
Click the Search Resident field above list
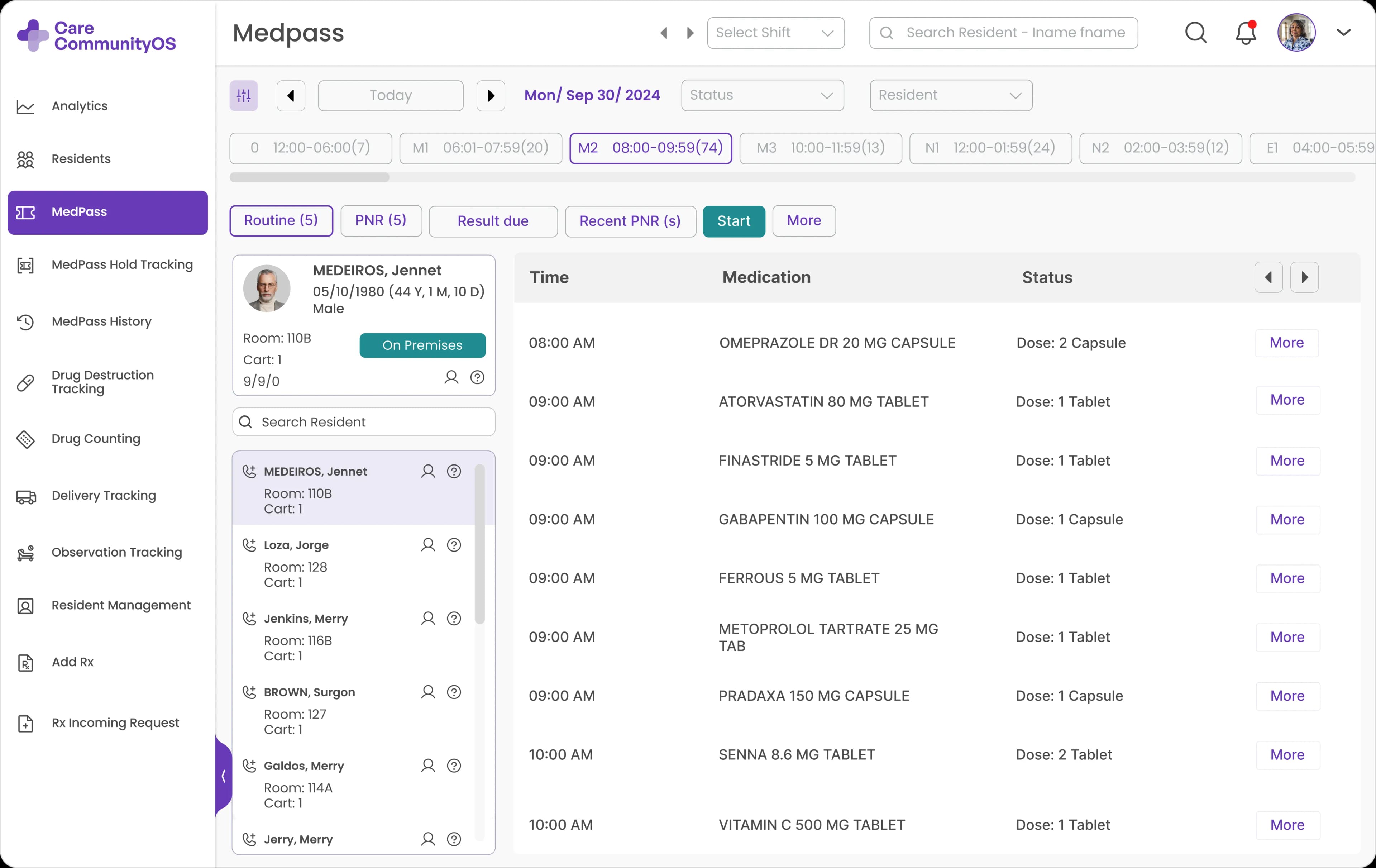[x=363, y=422]
